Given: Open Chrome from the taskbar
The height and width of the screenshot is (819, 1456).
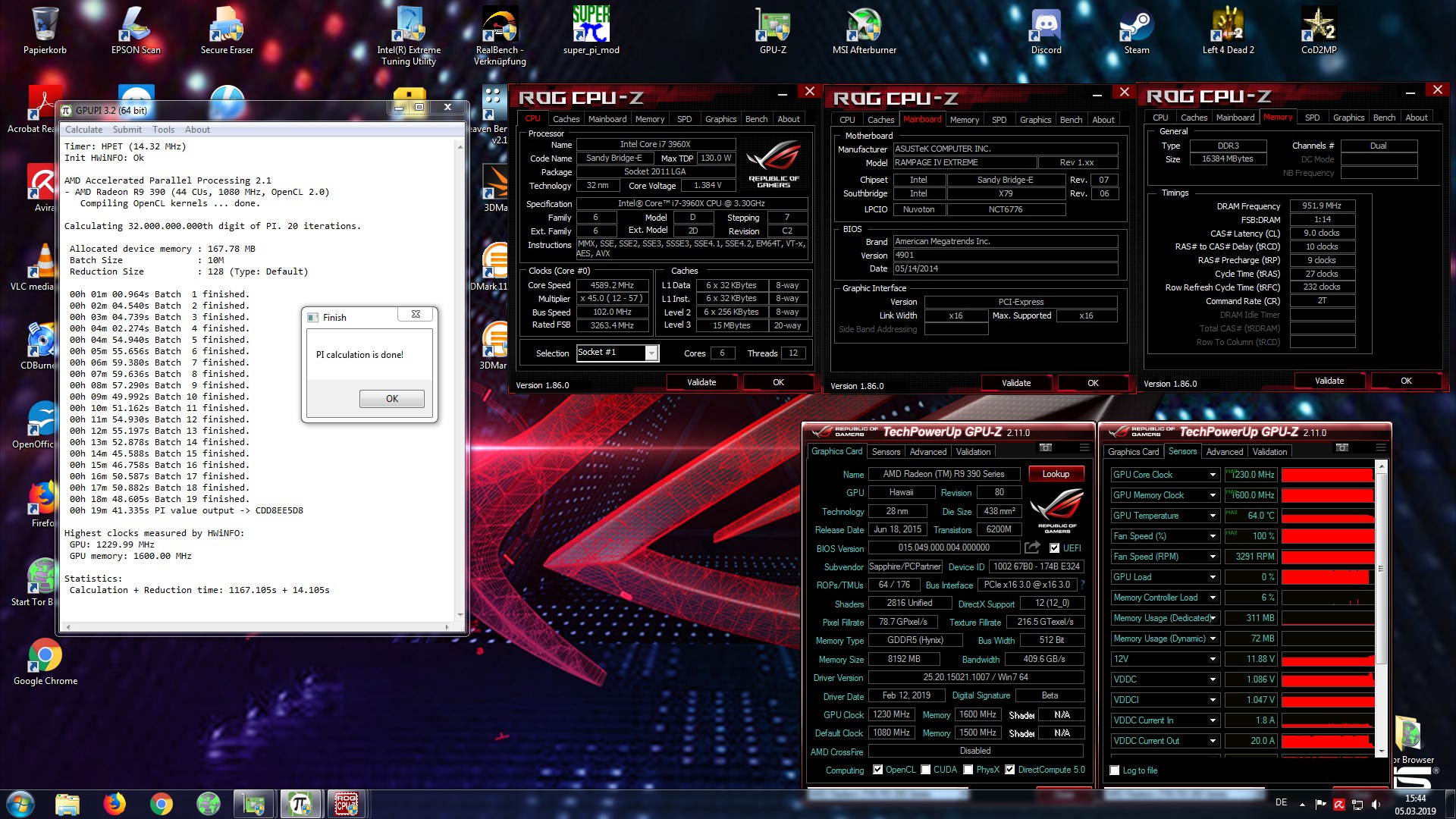Looking at the screenshot, I should coord(162,803).
